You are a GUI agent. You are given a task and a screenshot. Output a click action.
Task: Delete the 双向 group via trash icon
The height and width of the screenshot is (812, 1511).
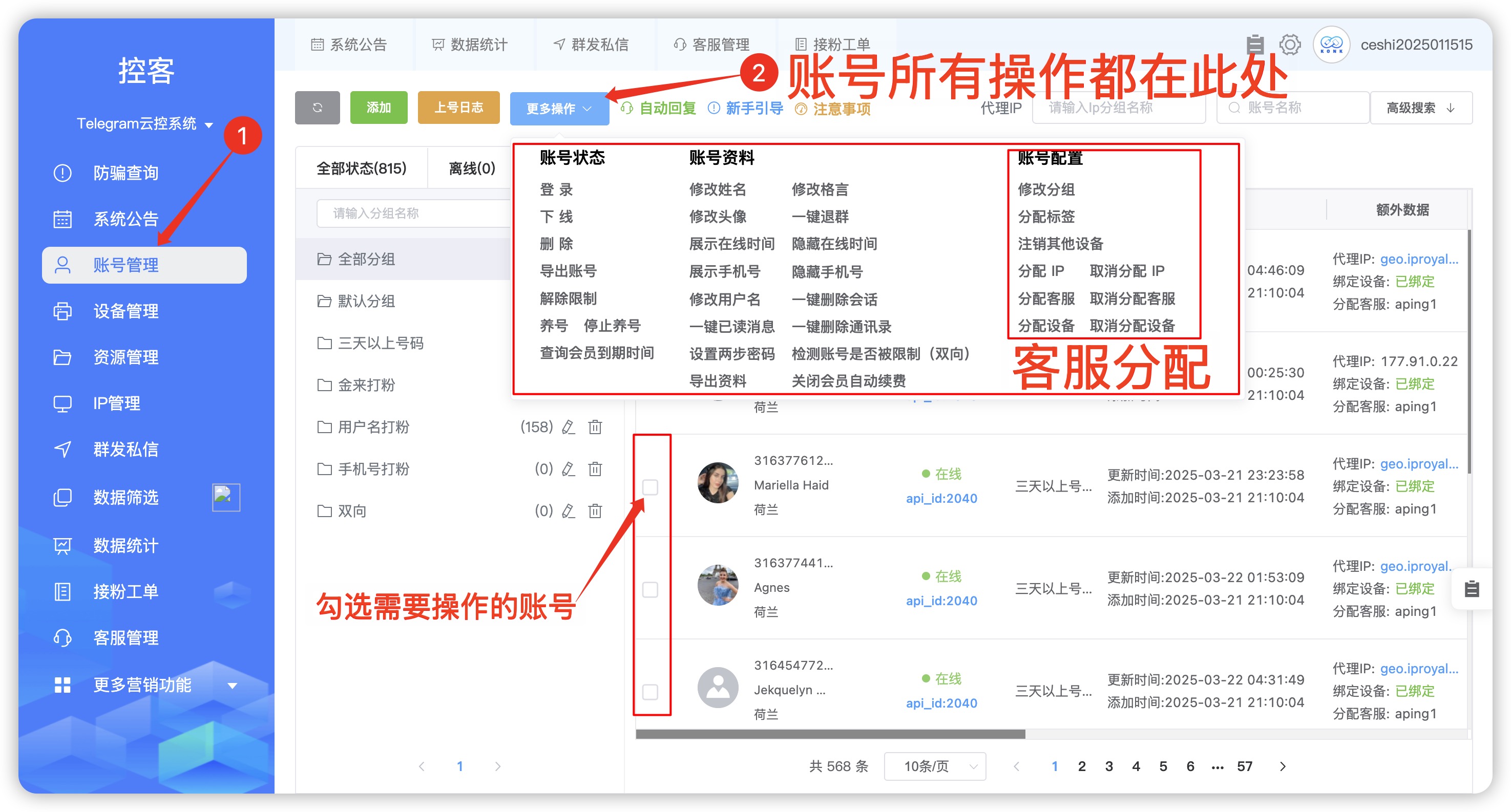595,510
